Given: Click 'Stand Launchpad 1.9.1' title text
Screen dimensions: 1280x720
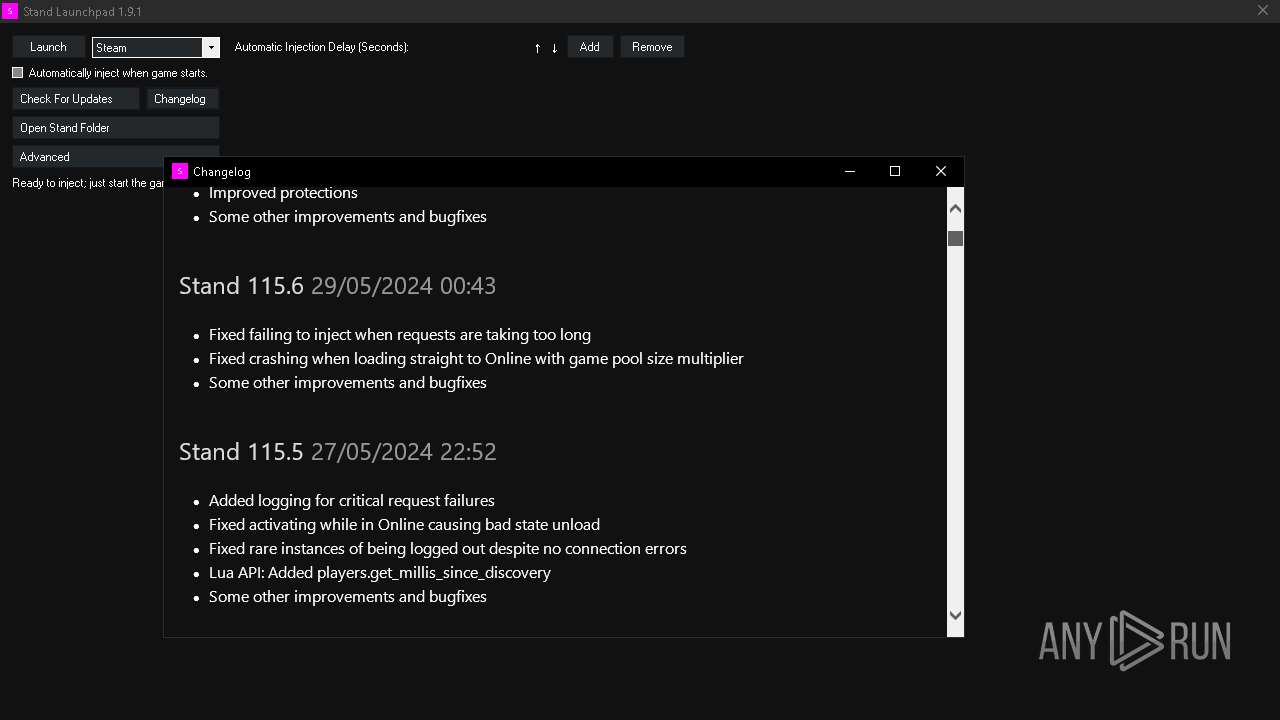Looking at the screenshot, I should coord(82,12).
